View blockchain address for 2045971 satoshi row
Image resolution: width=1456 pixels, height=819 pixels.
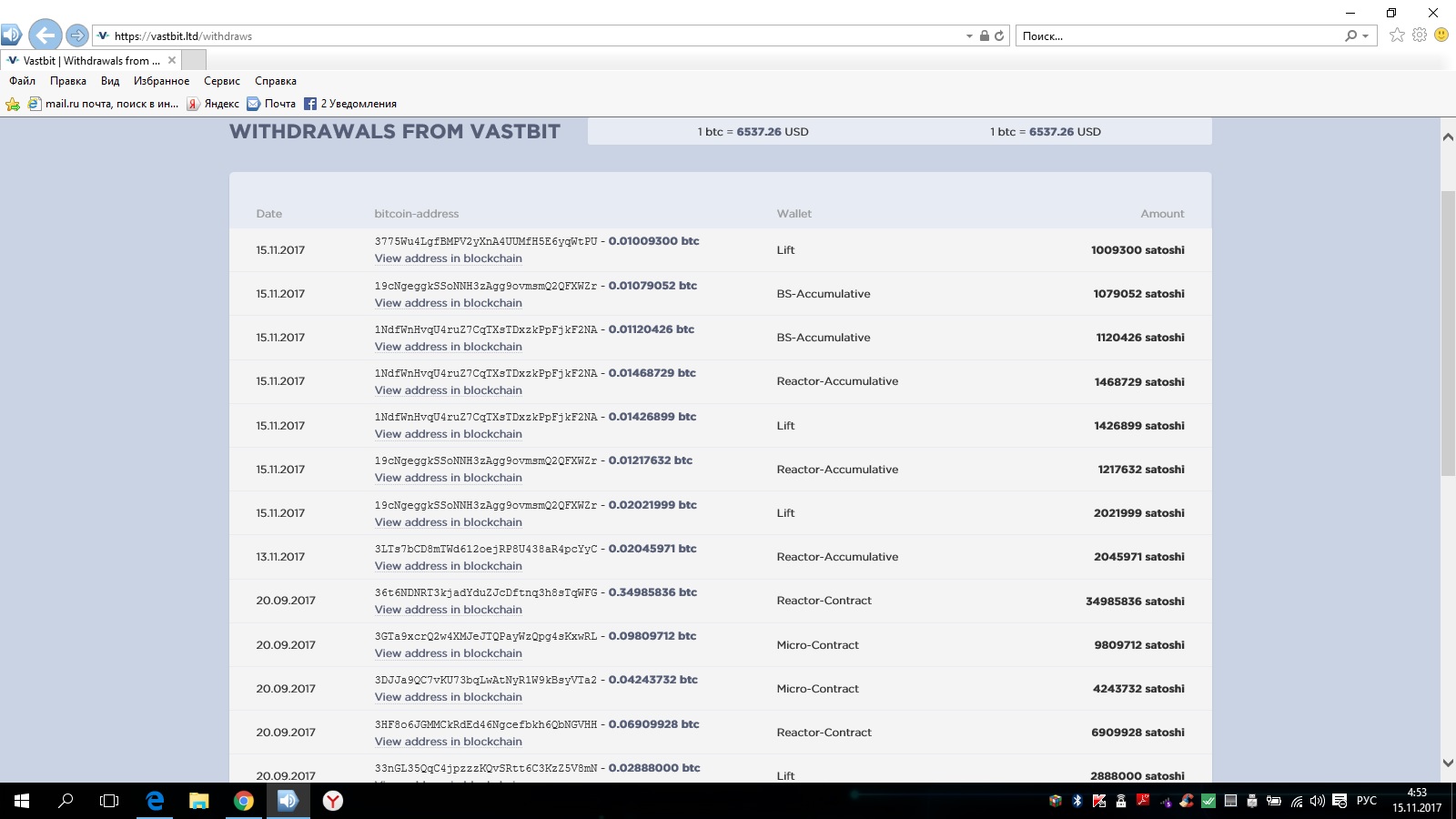[x=449, y=566]
